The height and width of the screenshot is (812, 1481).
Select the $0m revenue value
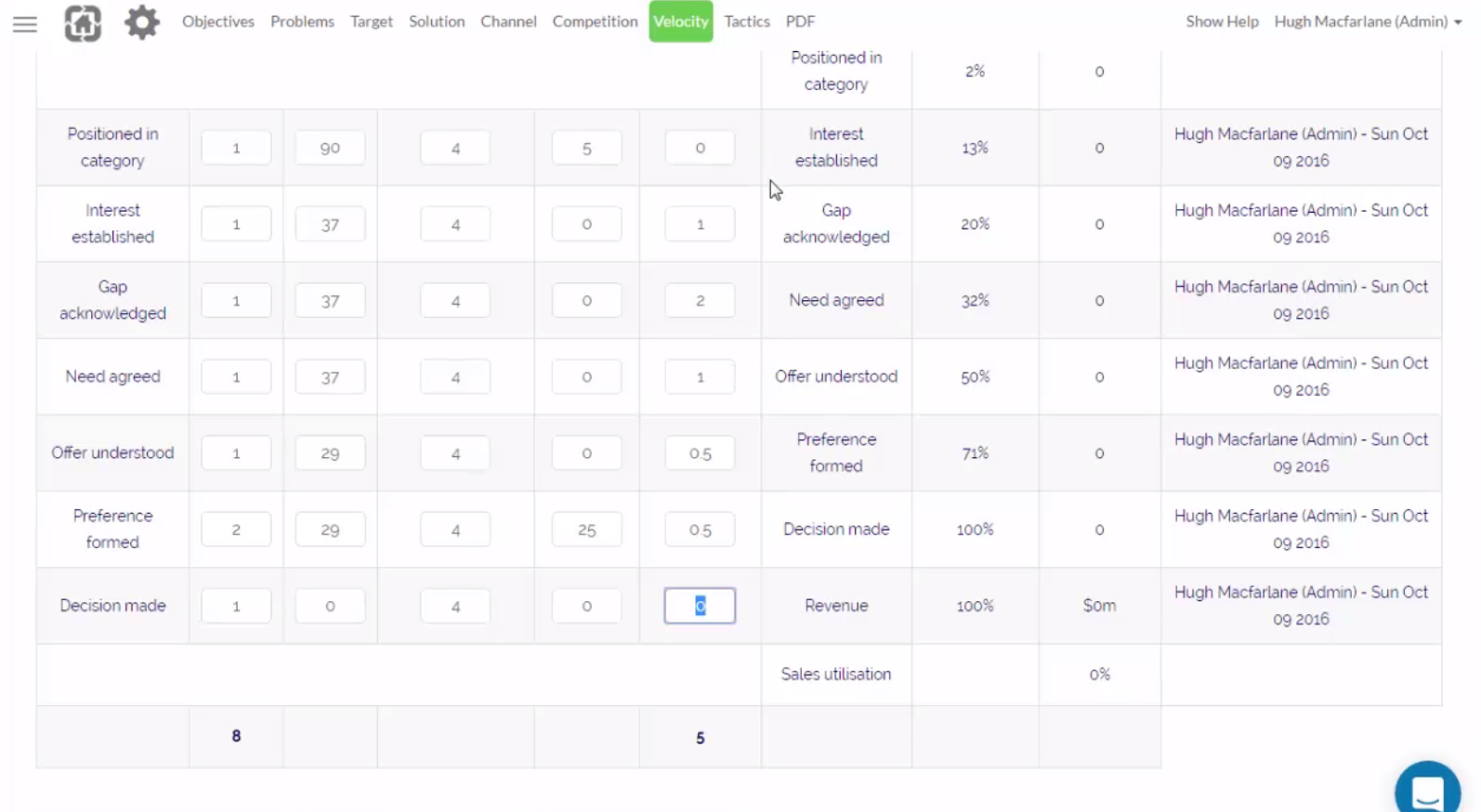click(1099, 606)
